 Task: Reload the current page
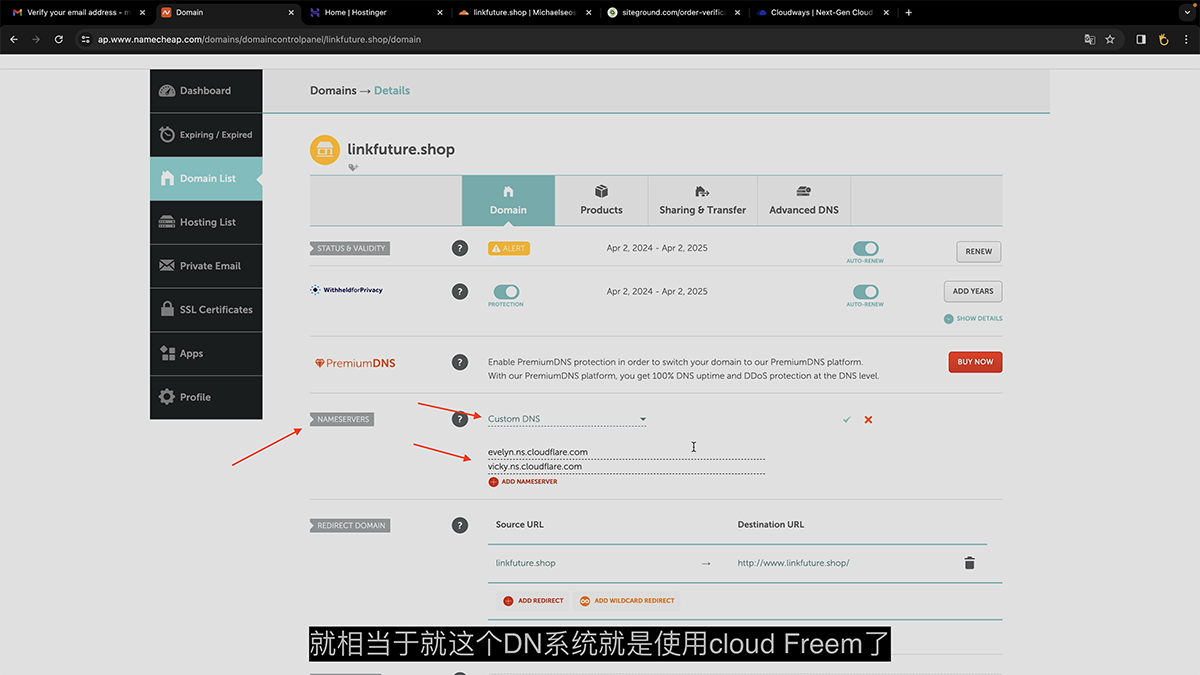[59, 39]
